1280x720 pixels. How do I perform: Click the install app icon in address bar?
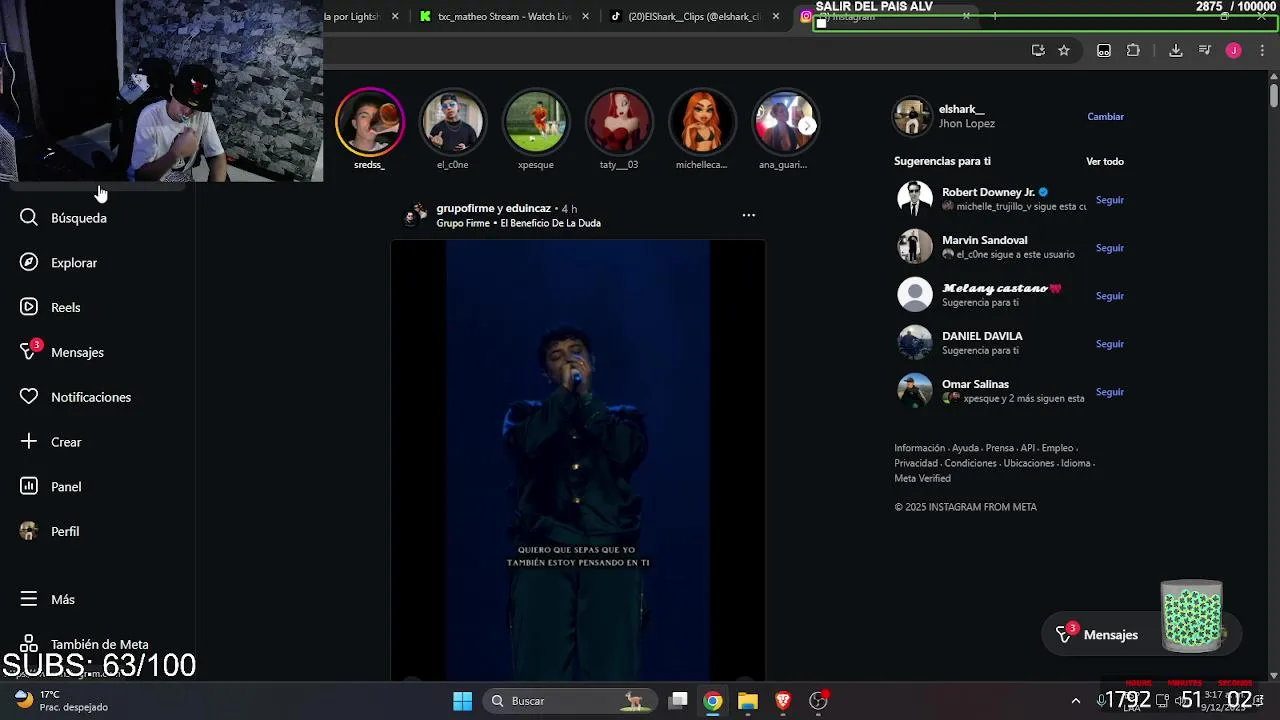(x=1038, y=50)
